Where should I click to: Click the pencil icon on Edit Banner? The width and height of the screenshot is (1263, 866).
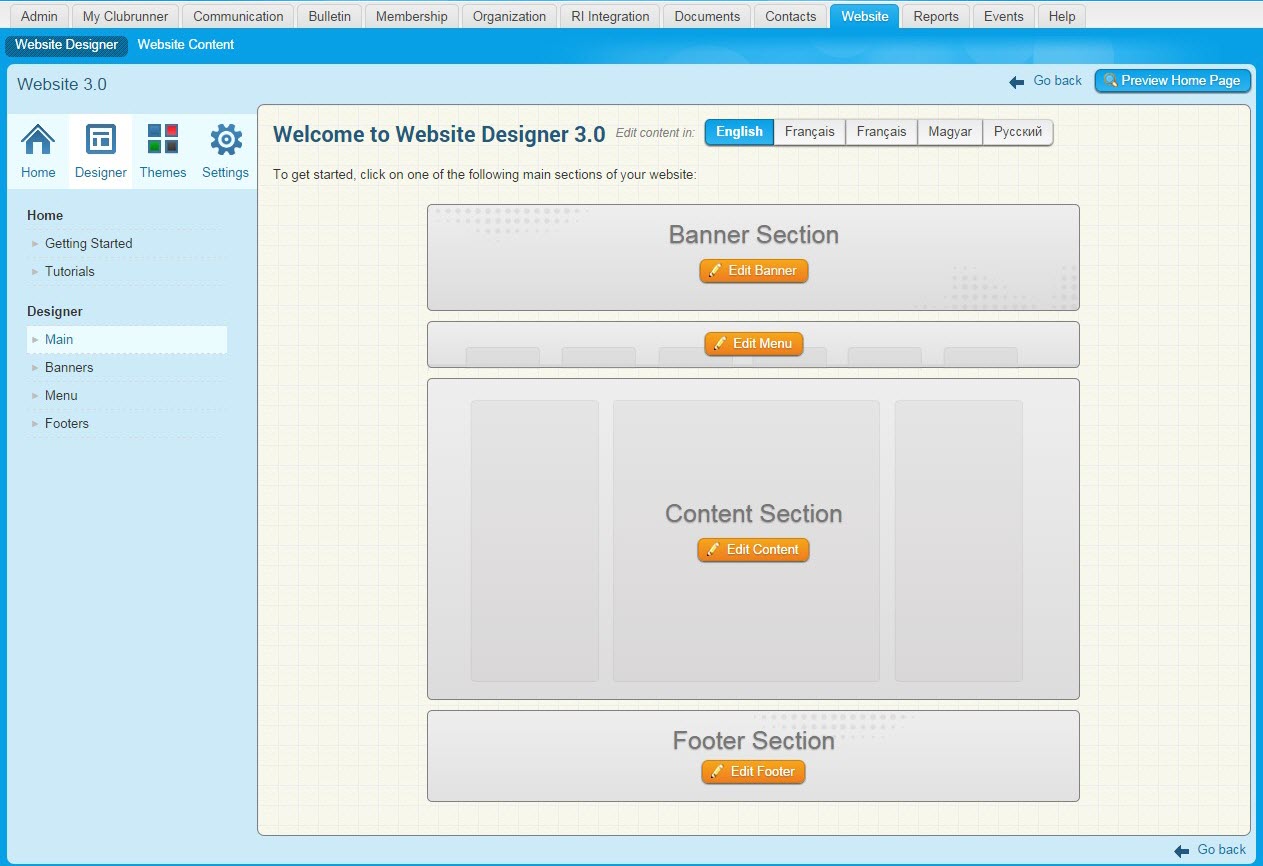715,271
